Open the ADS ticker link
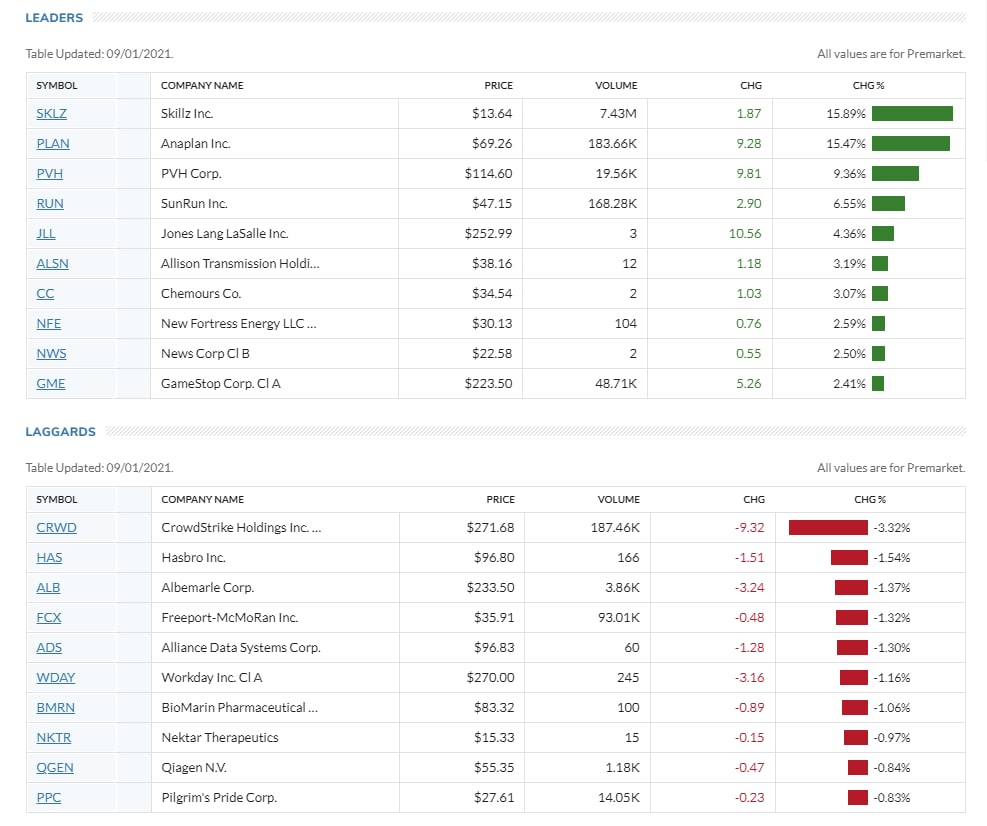Viewport: 987px width, 826px height. [49, 648]
